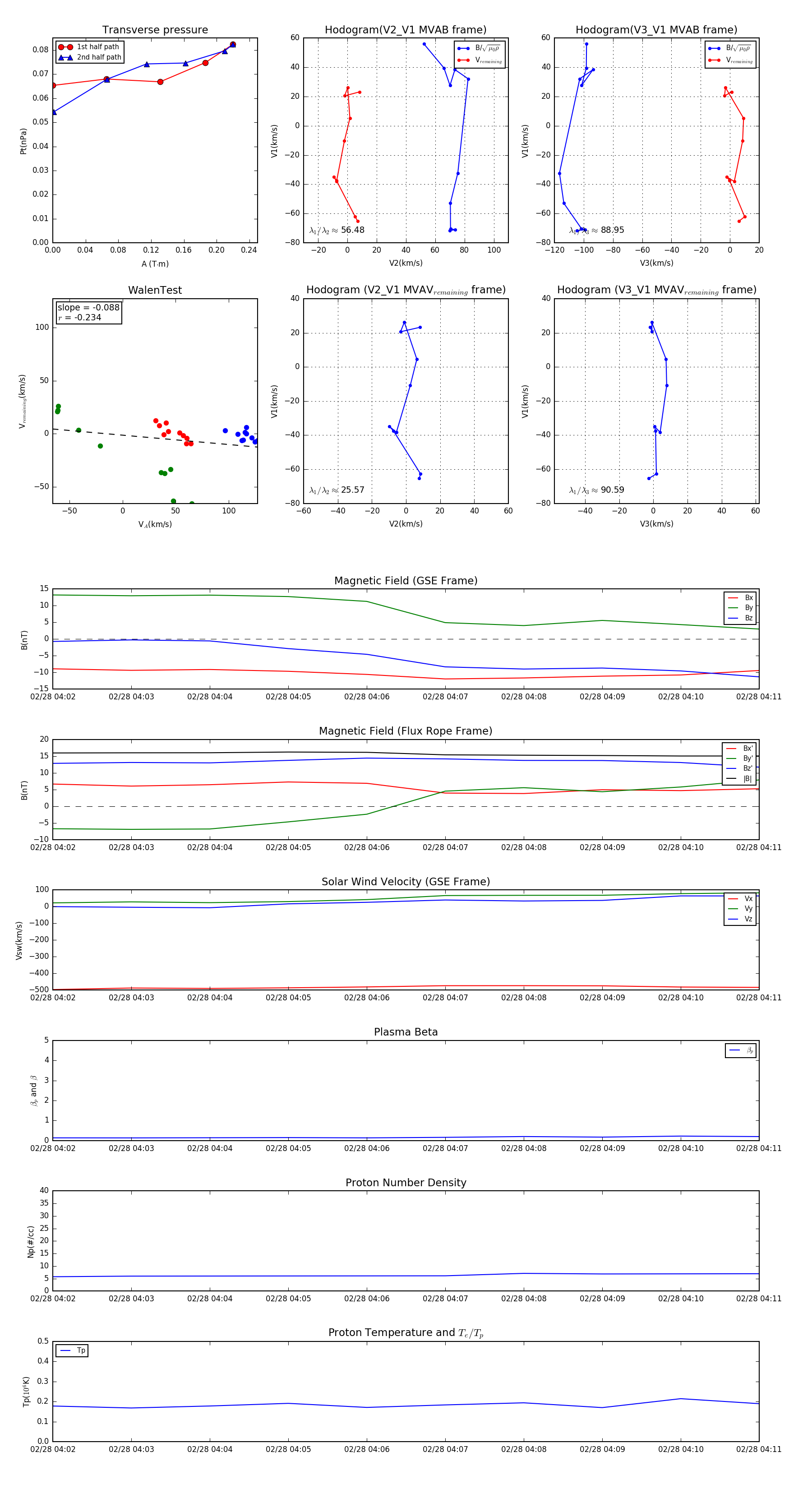Click 'Proton Number Density' title
This screenshot has width=812, height=1489.
[406, 1183]
